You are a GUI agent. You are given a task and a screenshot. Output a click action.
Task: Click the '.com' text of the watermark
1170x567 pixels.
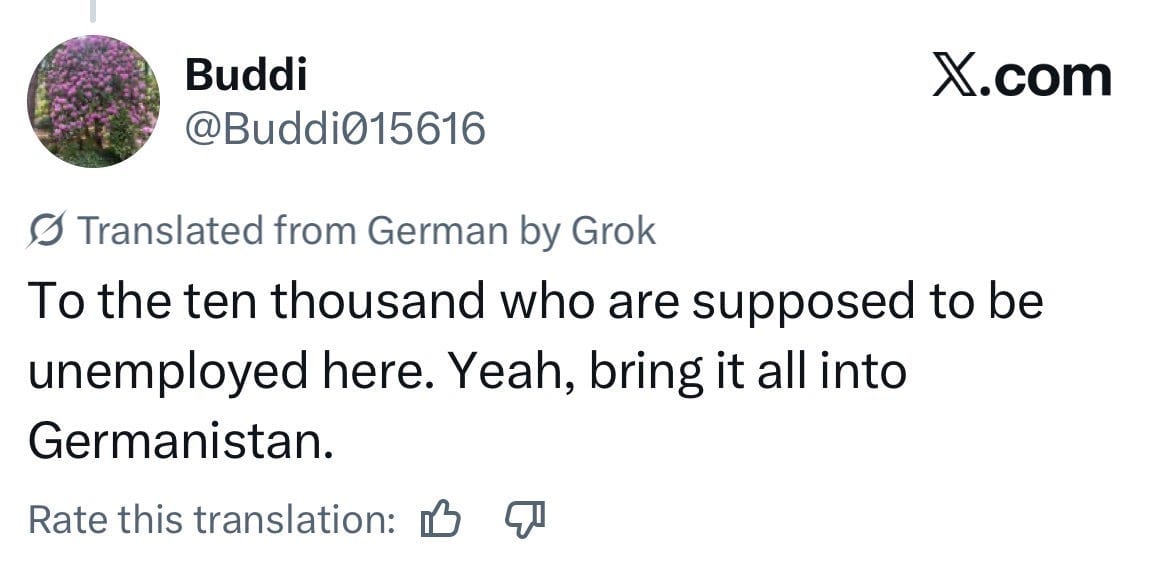click(1044, 77)
